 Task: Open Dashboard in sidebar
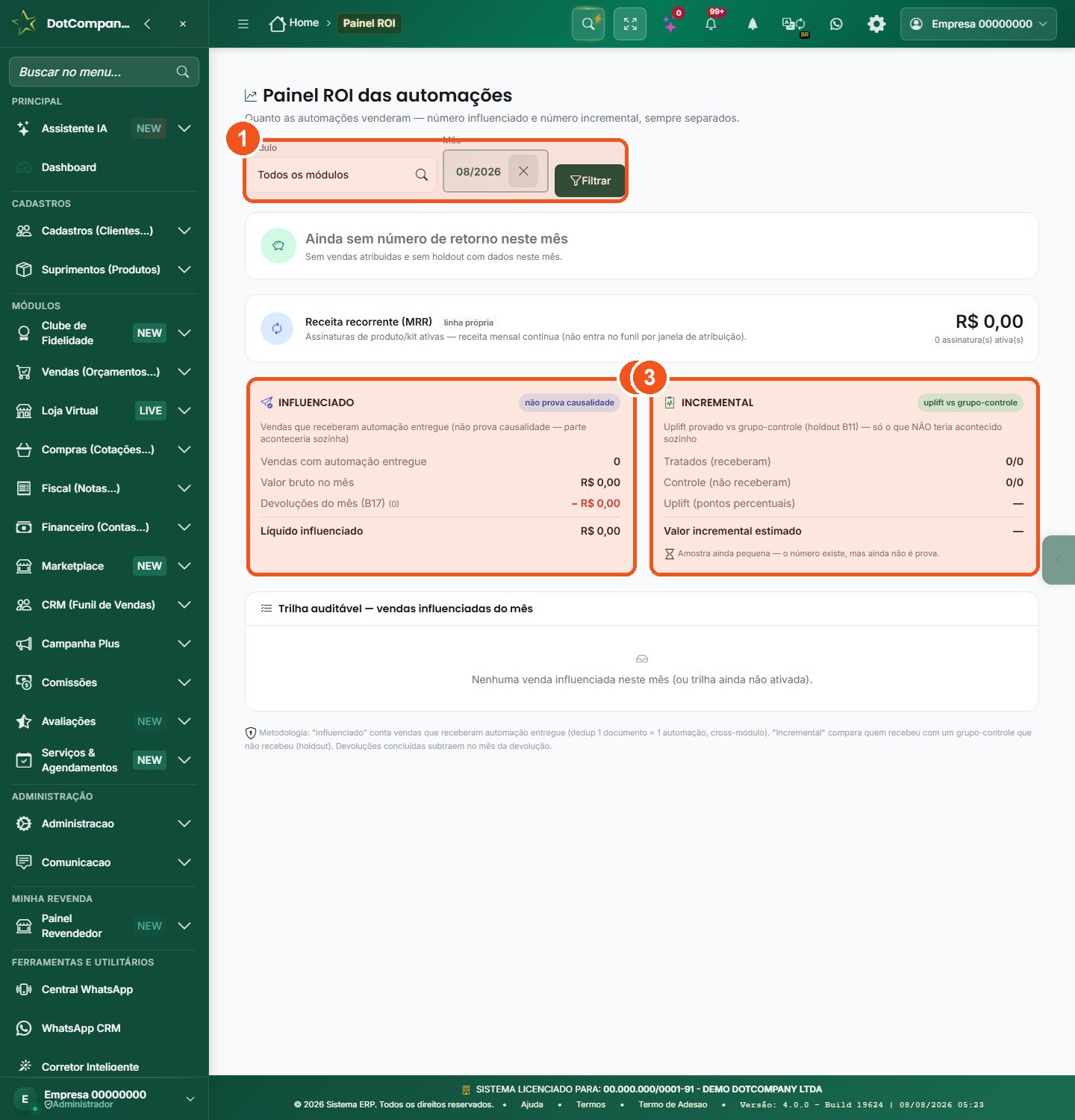104,167
